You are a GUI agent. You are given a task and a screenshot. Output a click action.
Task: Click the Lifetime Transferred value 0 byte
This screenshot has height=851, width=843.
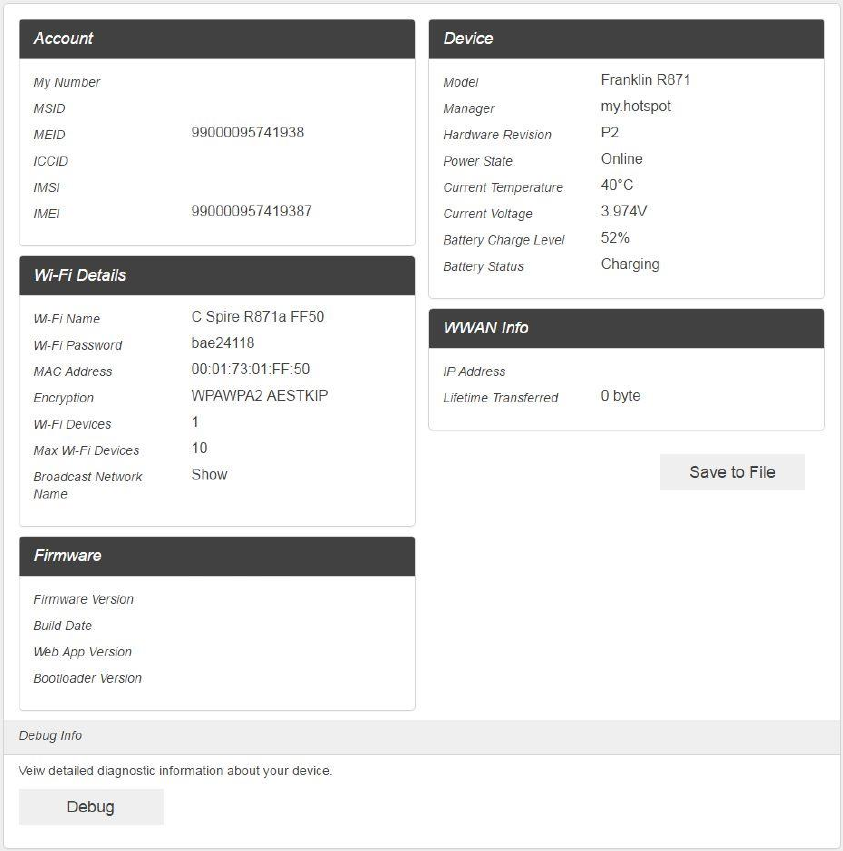(x=620, y=396)
